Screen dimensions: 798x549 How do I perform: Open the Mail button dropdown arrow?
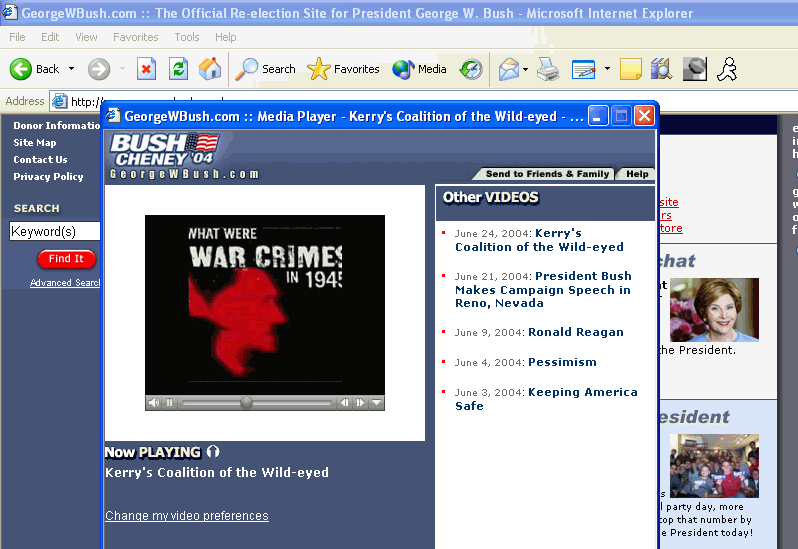(x=525, y=69)
